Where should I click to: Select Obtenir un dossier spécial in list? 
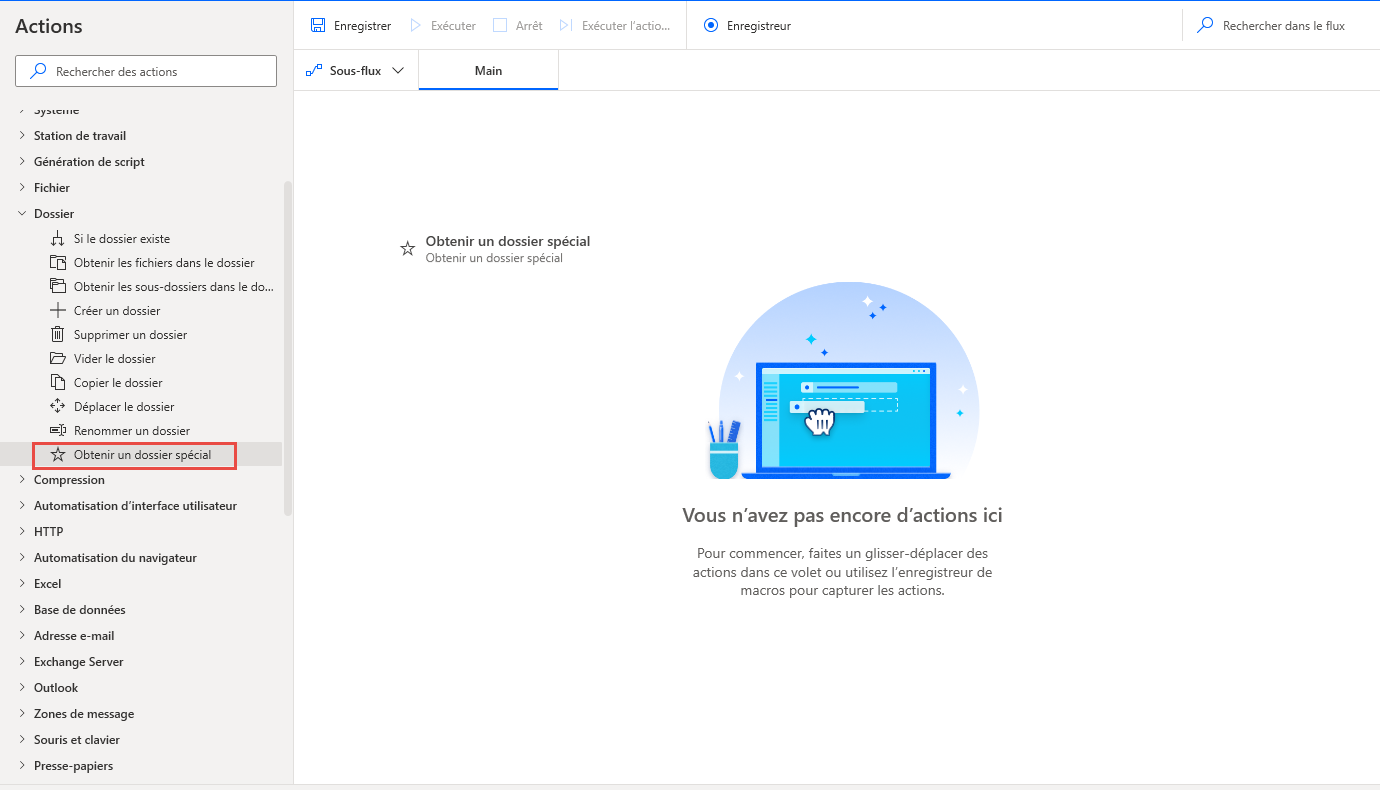(142, 455)
